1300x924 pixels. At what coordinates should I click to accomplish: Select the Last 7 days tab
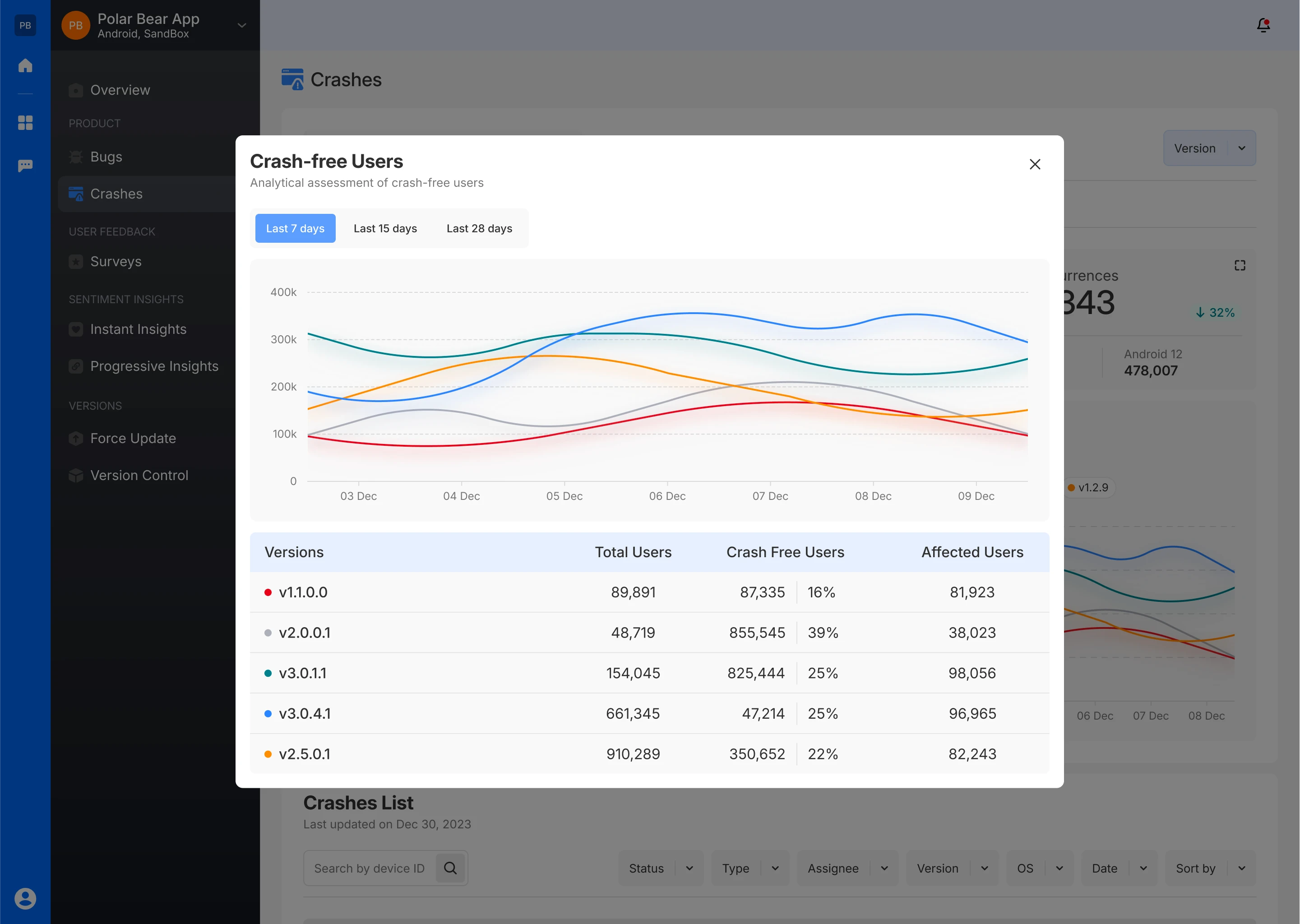[295, 228]
